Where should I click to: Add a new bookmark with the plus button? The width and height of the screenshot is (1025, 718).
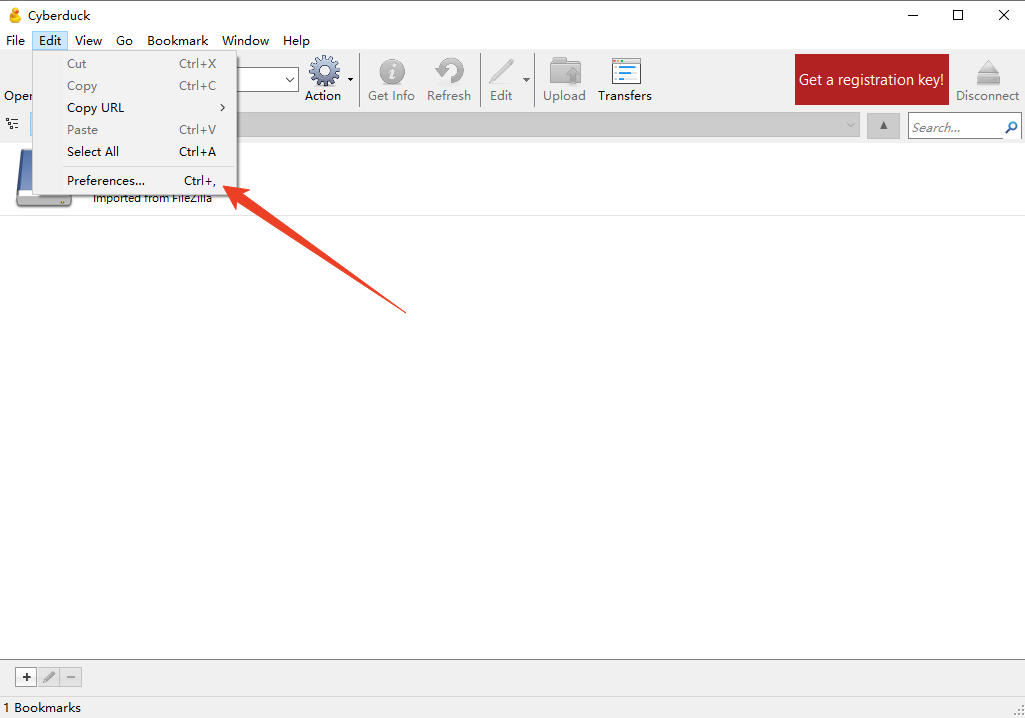point(26,677)
